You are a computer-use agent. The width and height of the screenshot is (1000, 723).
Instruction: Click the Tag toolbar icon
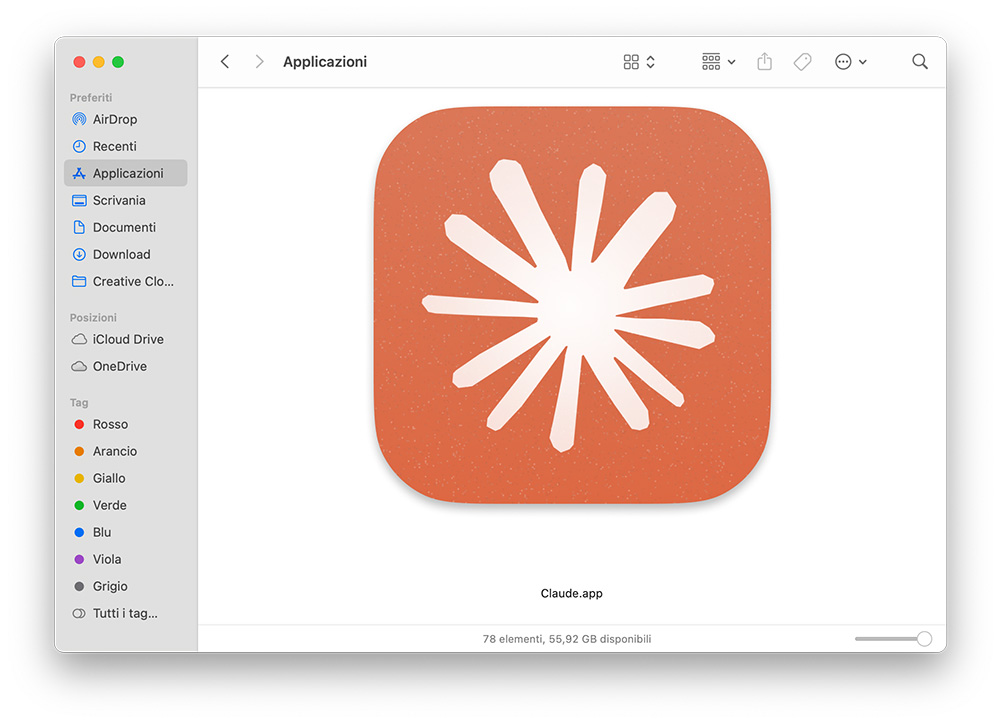[802, 62]
